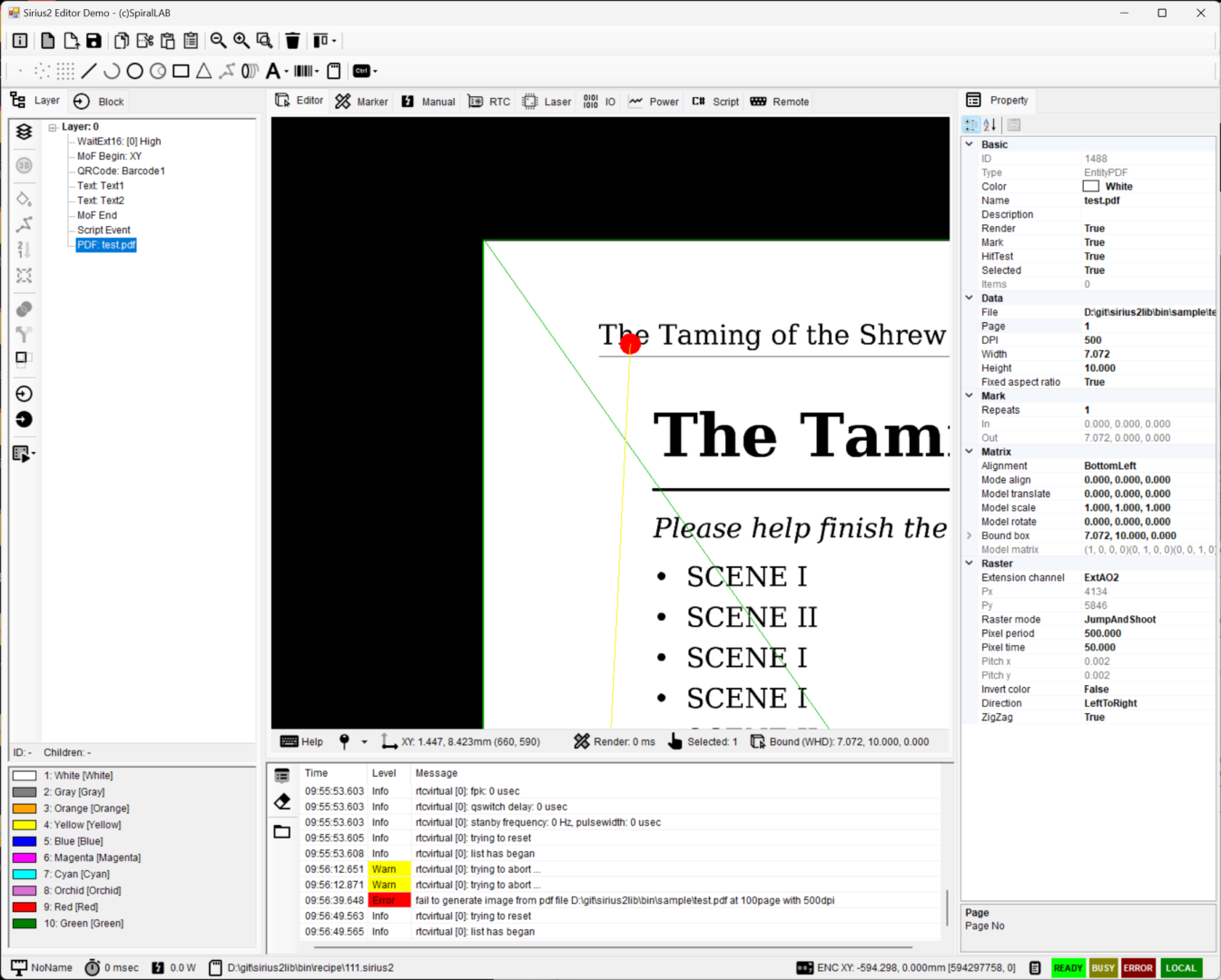
Task: Click the paste-array clipboard list icon
Action: point(191,41)
